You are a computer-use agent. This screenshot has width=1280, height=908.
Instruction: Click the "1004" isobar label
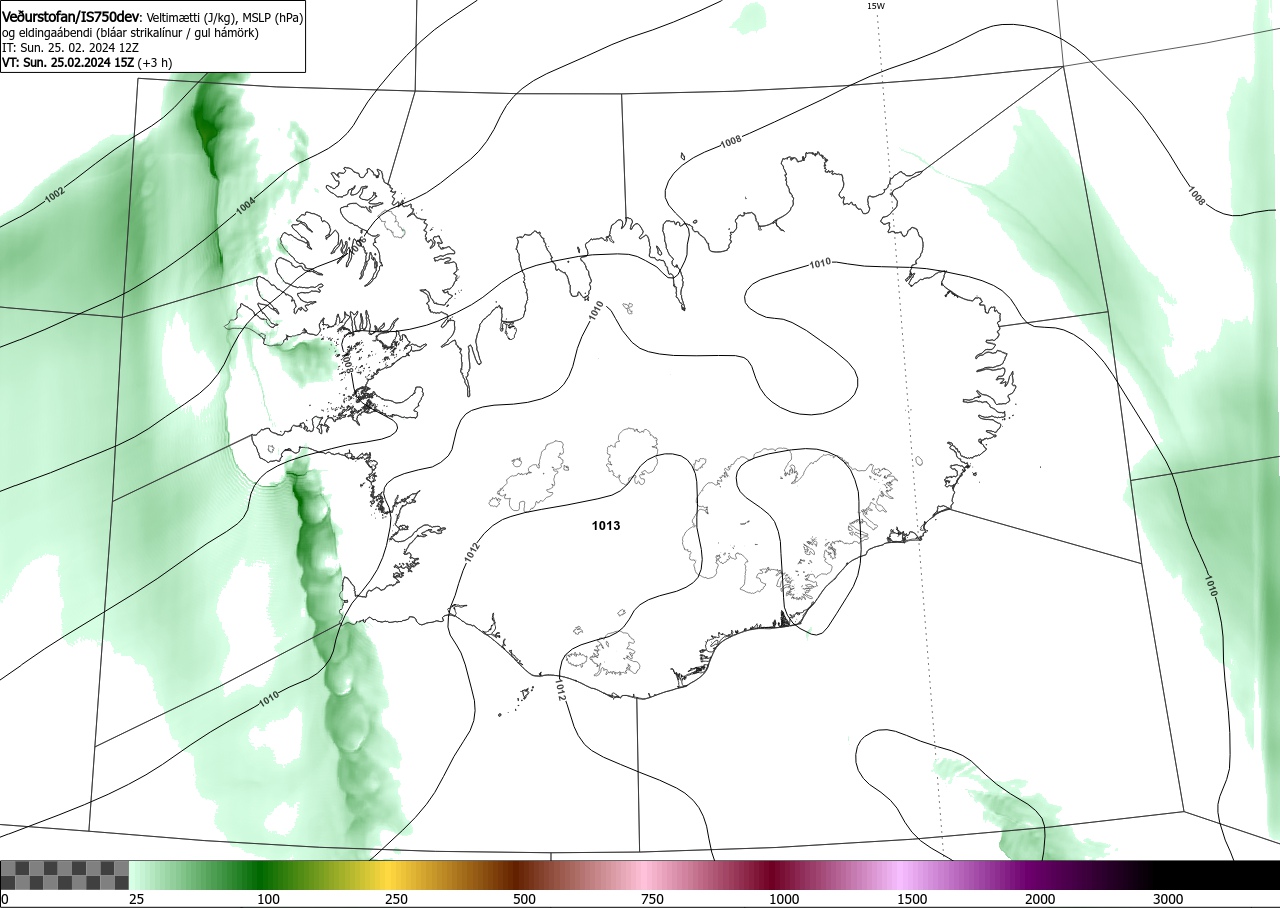[245, 205]
